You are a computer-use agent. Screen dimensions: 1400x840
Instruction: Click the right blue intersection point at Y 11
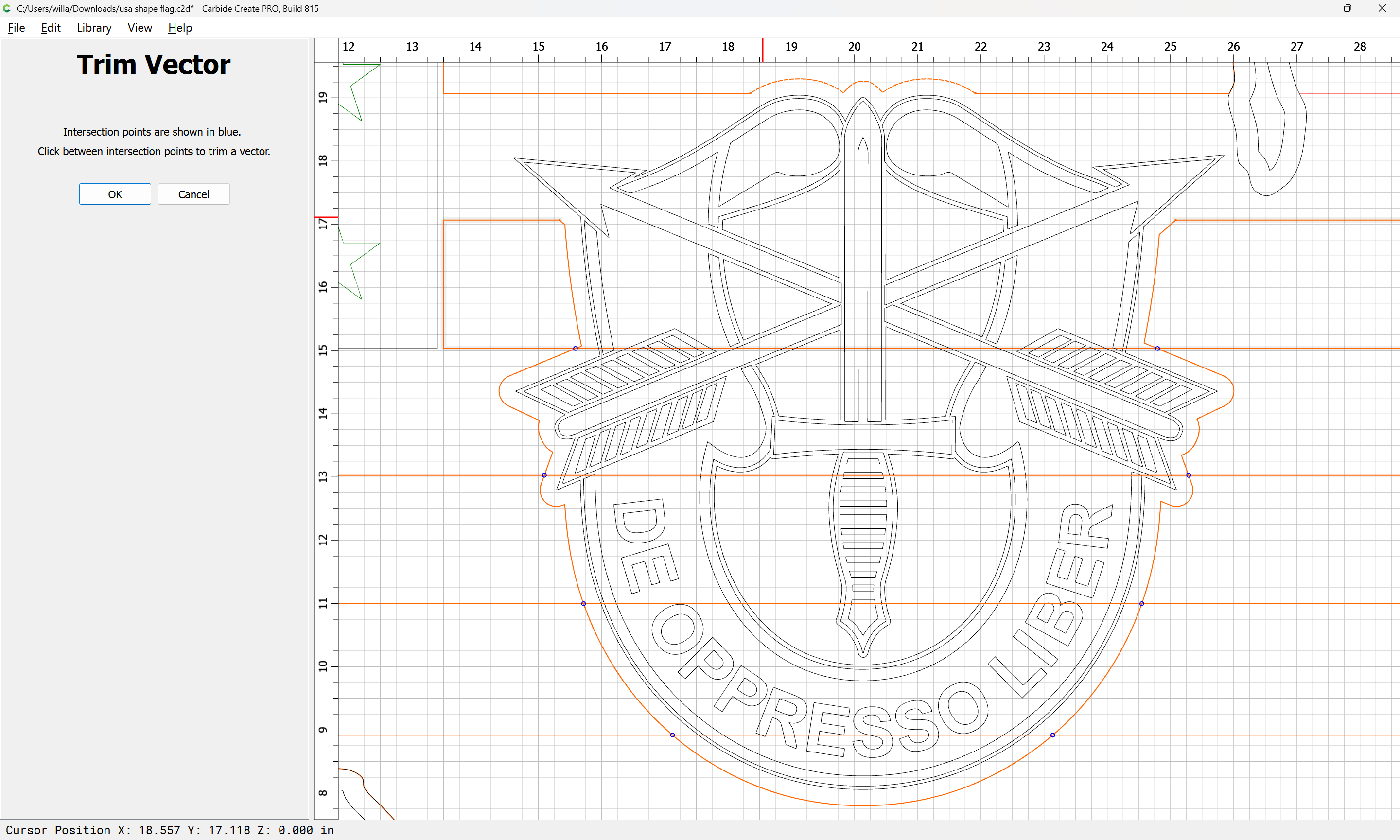pyautogui.click(x=1141, y=603)
